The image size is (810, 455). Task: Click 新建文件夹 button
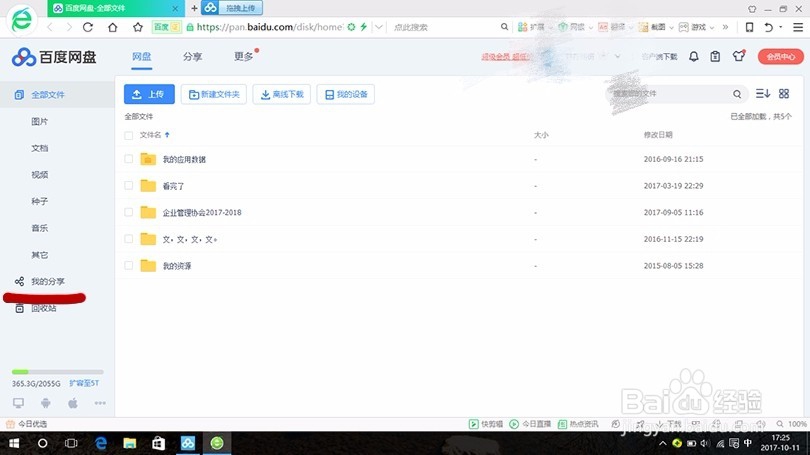pyautogui.click(x=214, y=94)
